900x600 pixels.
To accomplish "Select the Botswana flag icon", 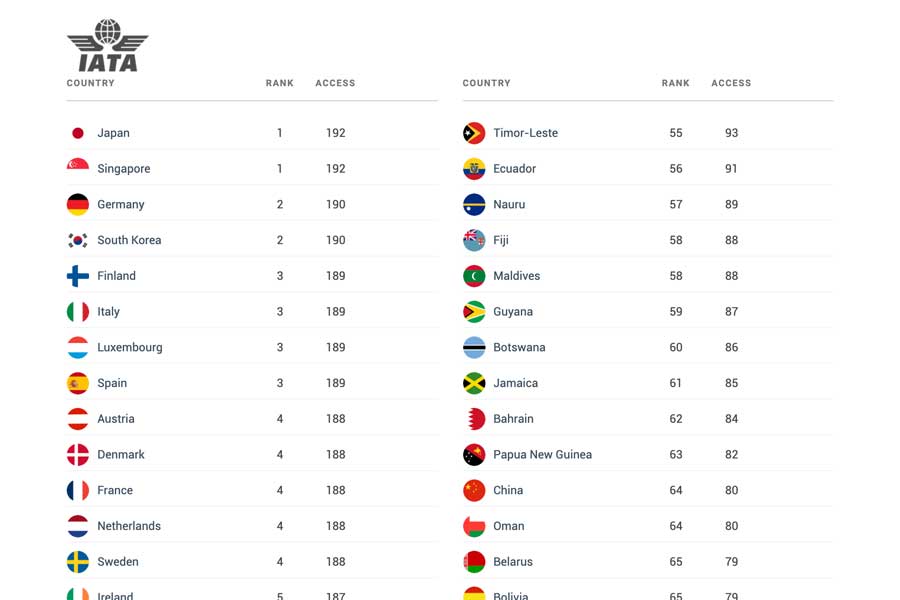I will point(474,348).
